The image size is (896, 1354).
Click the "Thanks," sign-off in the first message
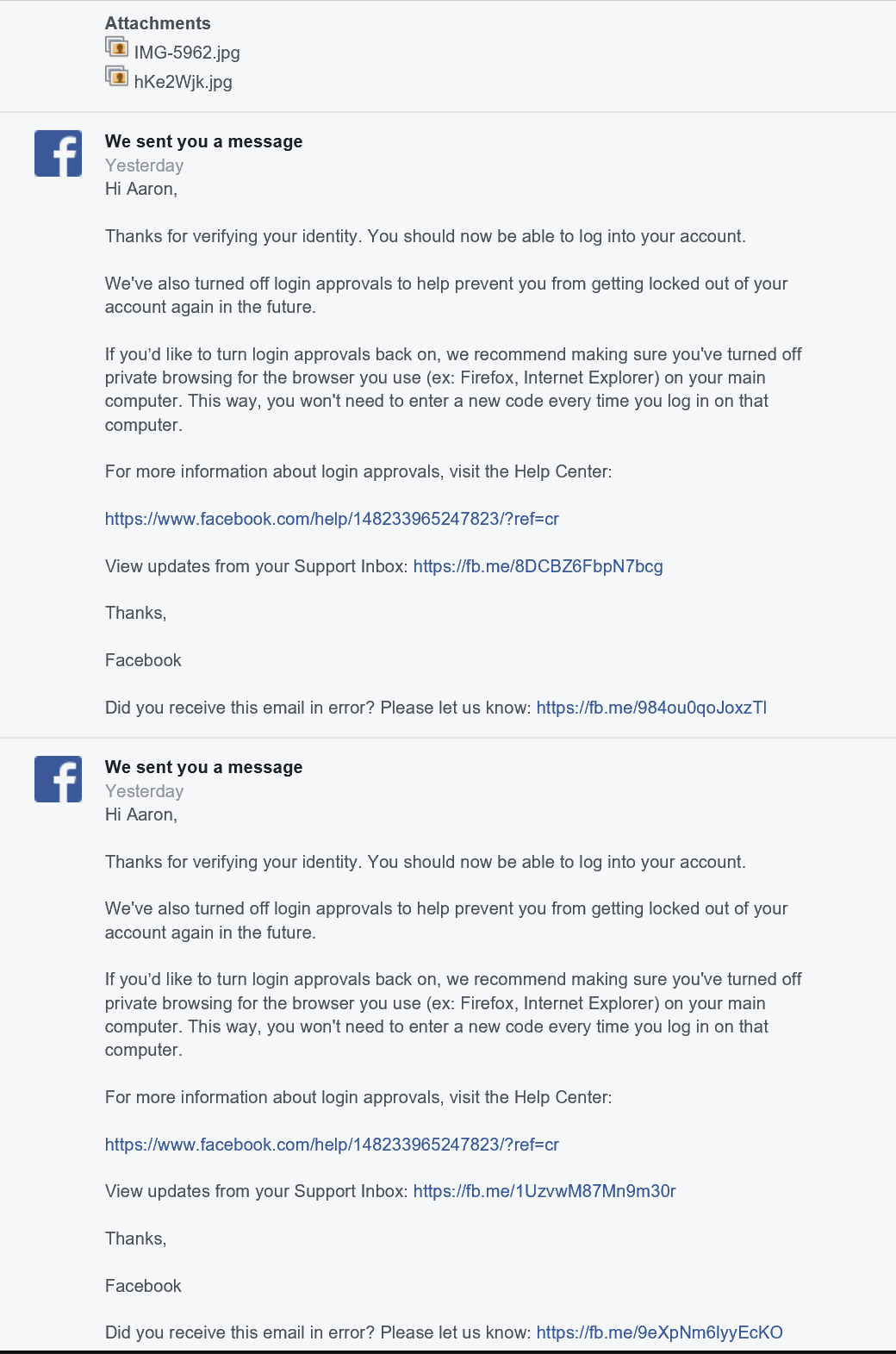135,613
